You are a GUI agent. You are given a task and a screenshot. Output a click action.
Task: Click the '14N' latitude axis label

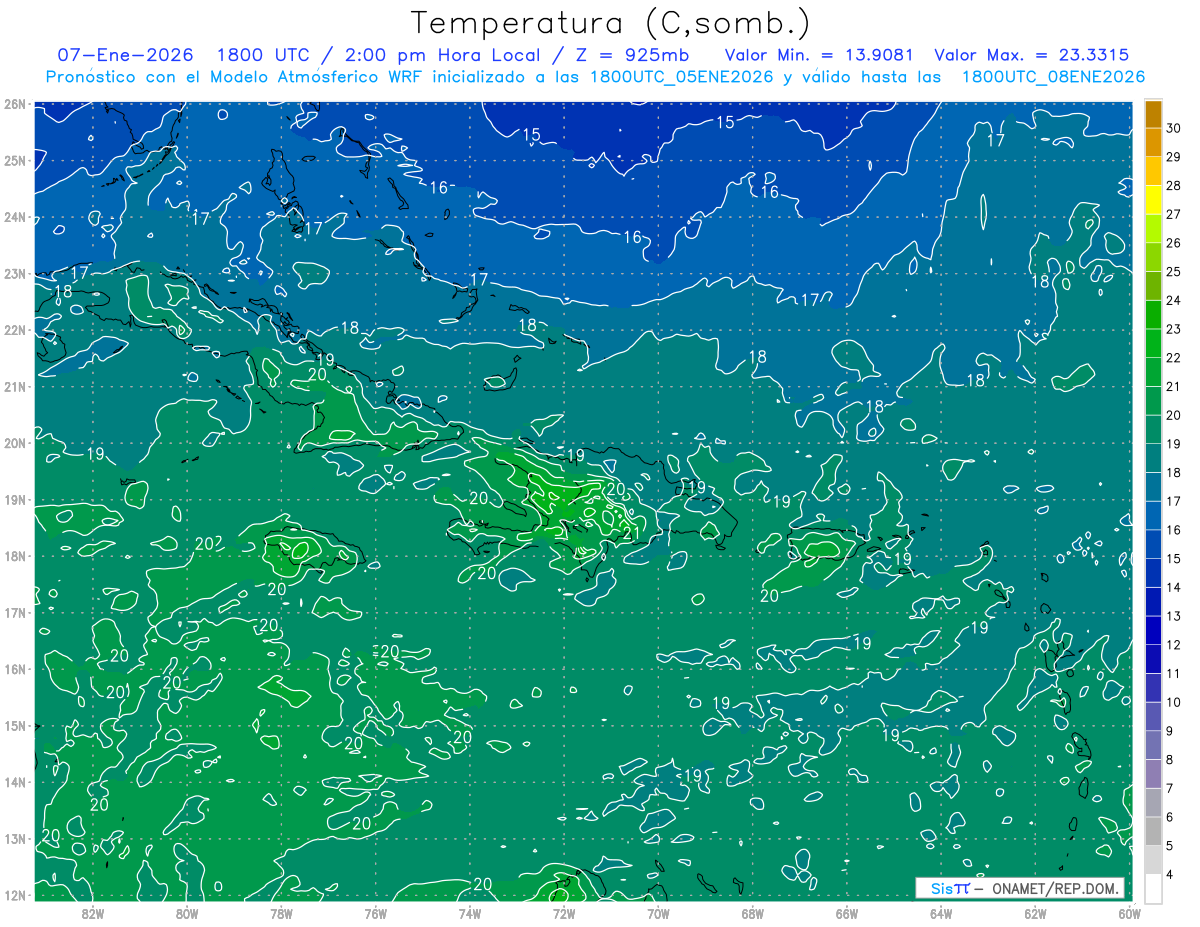tap(14, 782)
